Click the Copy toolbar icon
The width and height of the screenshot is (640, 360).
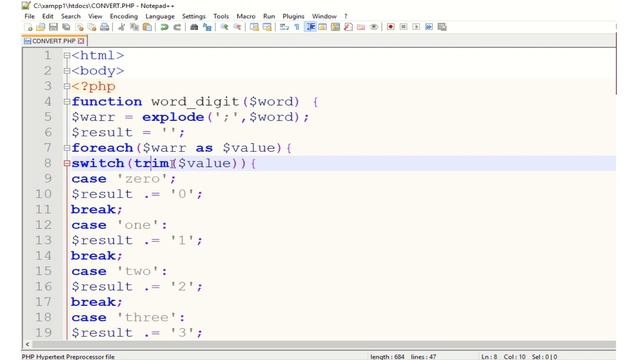tap(133, 27)
